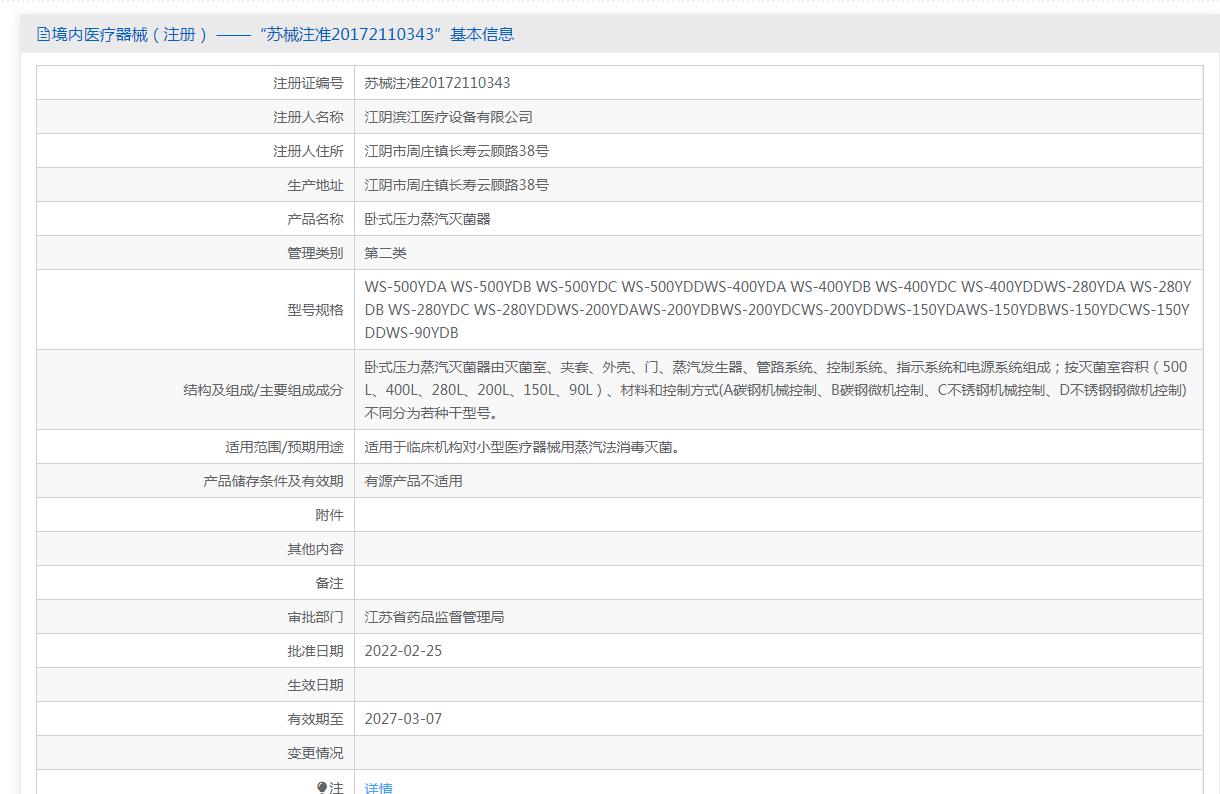Select the registration number value 苏械注准20172110343 in table

tap(437, 83)
